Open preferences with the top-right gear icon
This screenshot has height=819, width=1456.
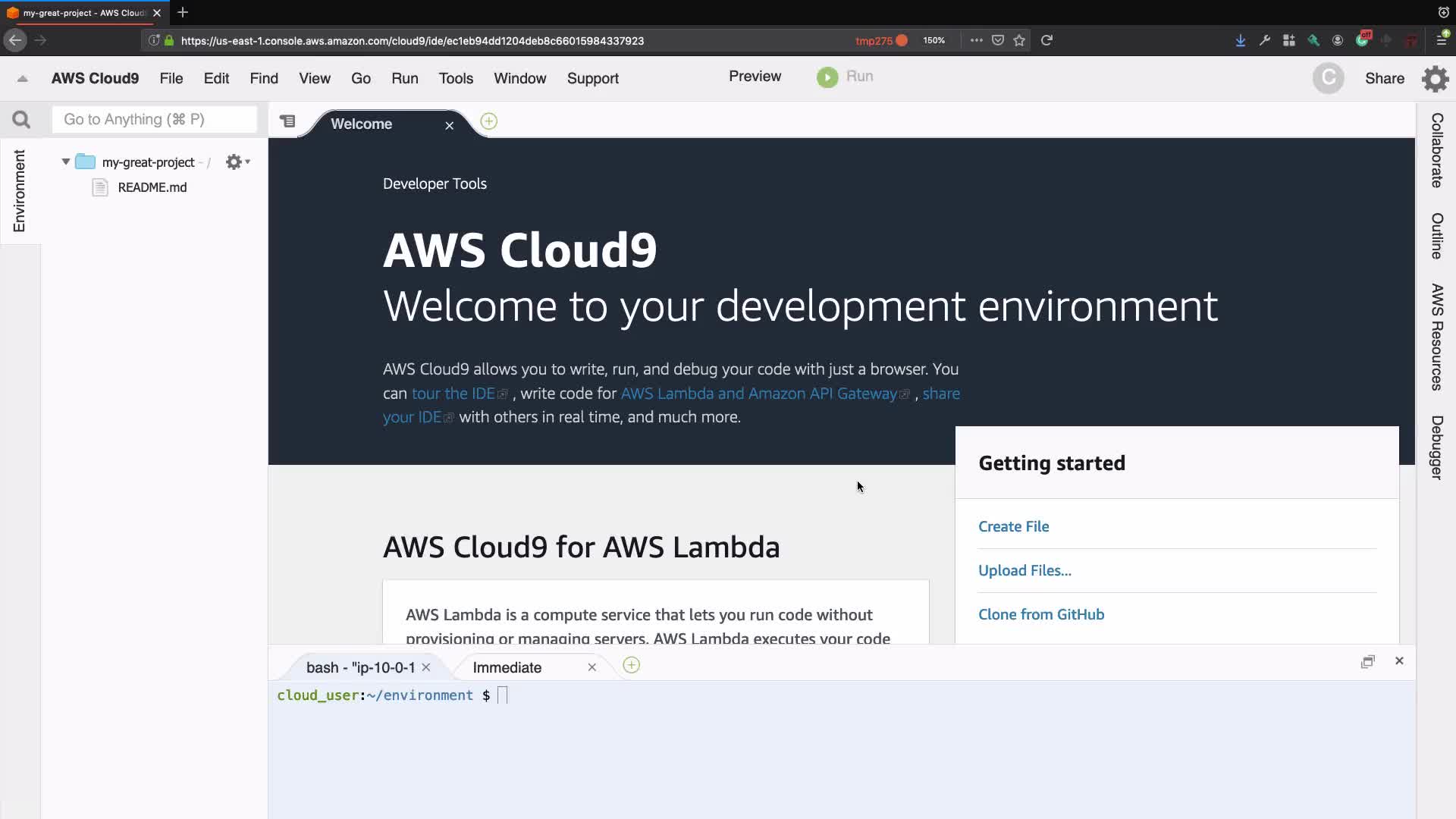[x=1435, y=79]
